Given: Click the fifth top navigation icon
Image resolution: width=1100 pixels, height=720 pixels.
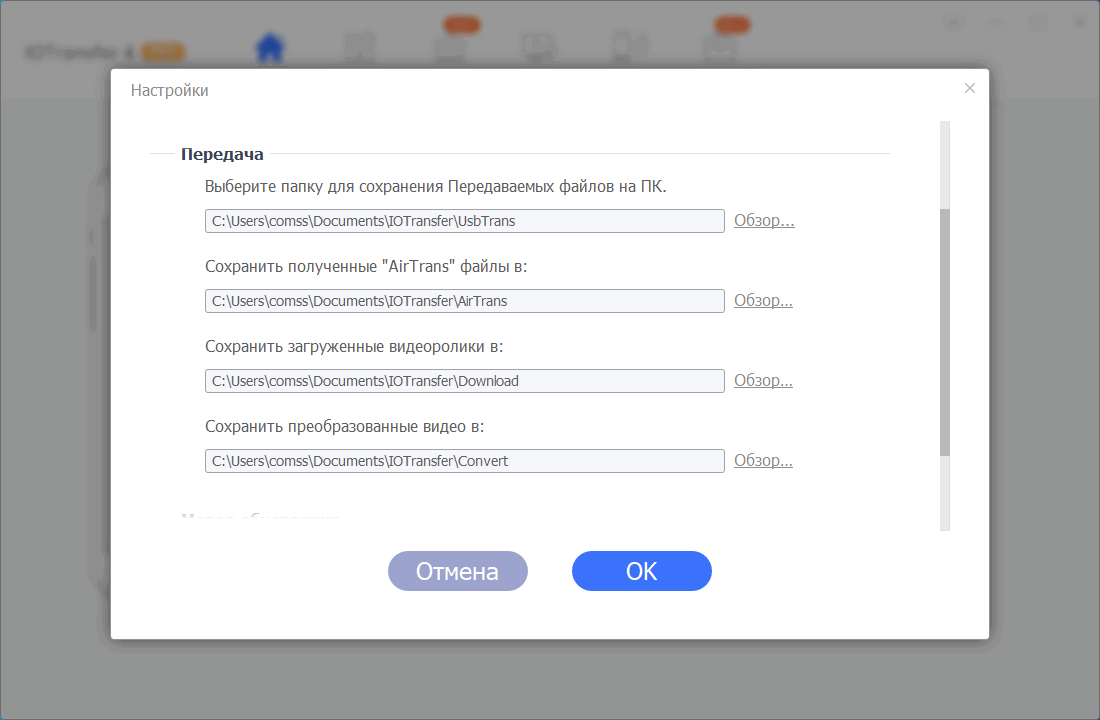Looking at the screenshot, I should (629, 47).
